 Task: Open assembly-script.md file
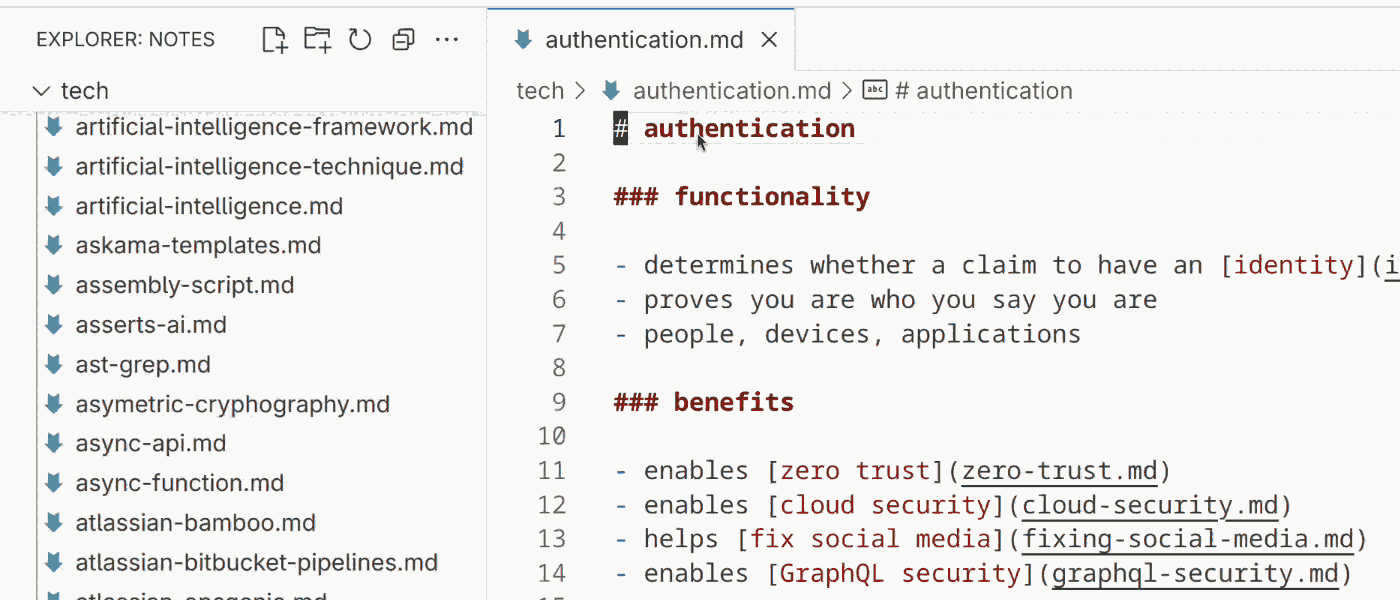click(185, 285)
